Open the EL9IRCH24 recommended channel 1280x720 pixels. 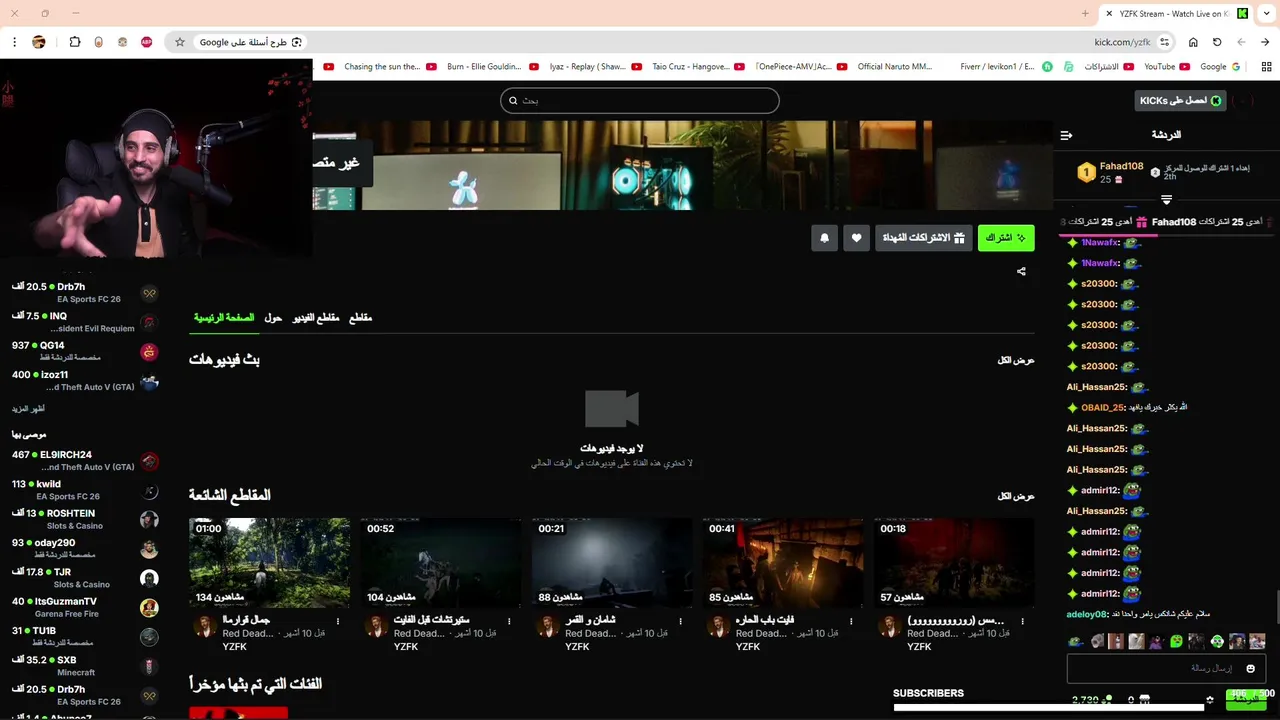click(x=85, y=461)
